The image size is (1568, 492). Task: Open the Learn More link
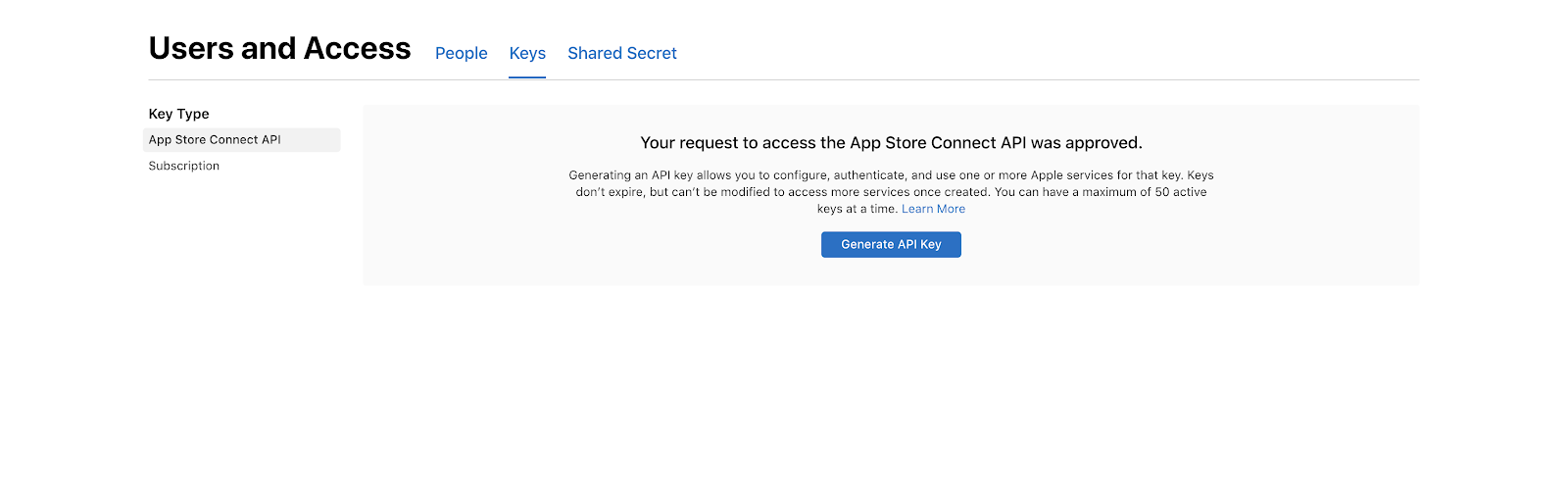pyautogui.click(x=933, y=210)
